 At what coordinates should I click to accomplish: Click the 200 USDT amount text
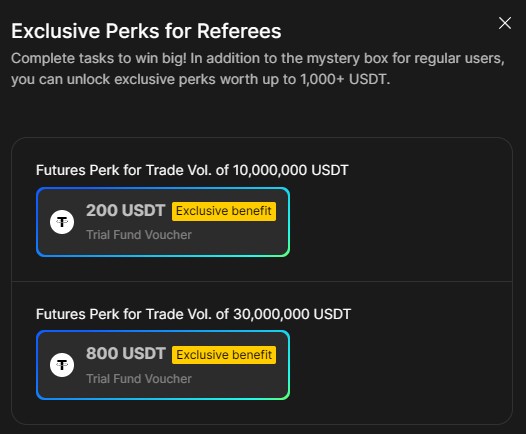tap(125, 211)
